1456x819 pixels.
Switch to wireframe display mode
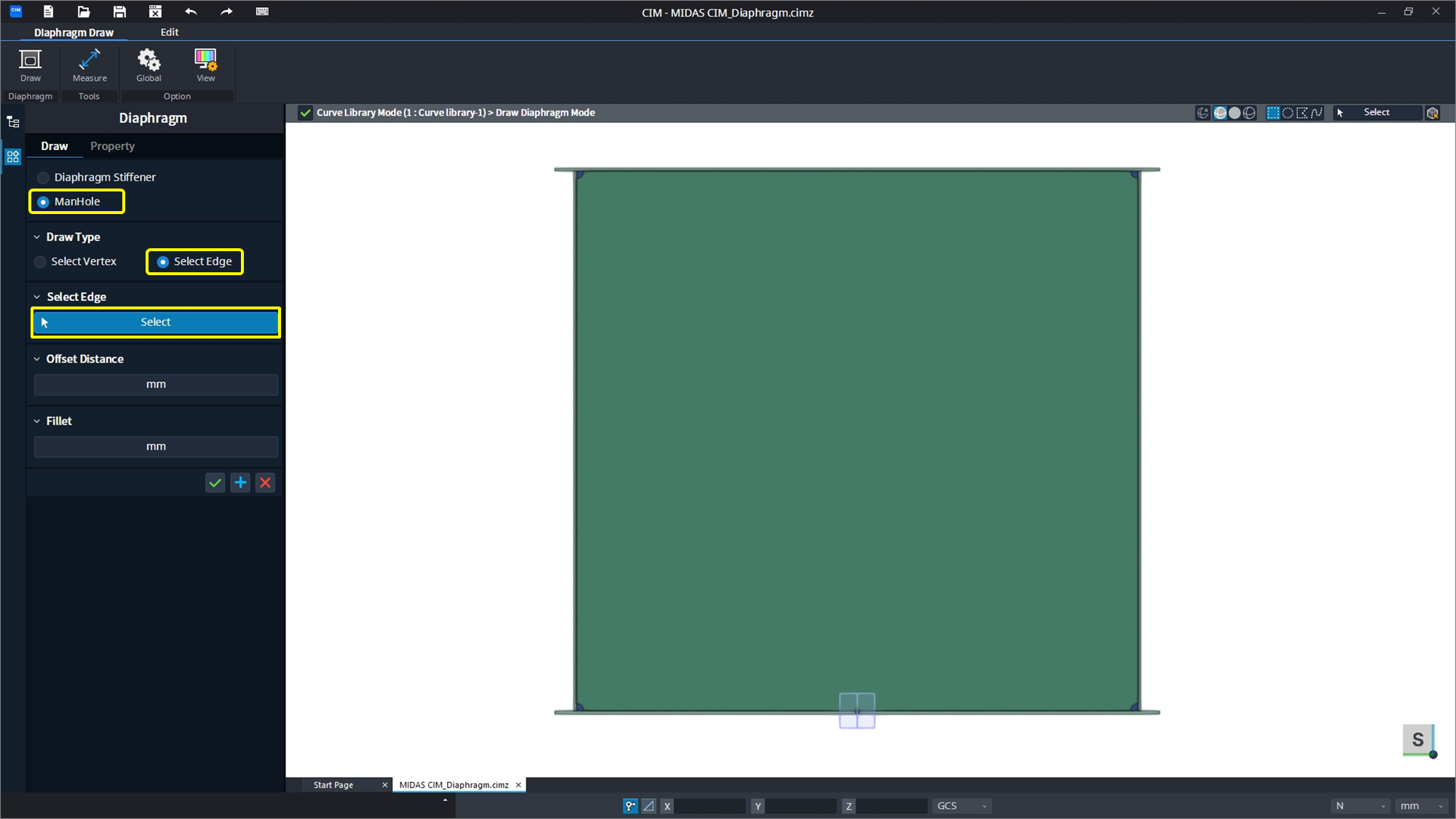(1249, 113)
